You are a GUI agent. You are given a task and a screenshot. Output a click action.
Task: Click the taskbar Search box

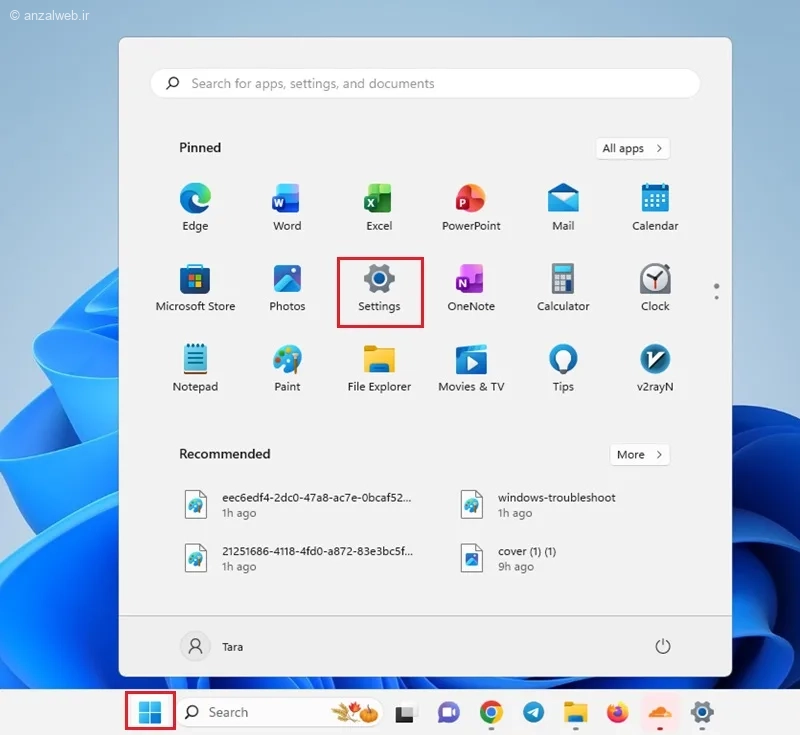[281, 712]
